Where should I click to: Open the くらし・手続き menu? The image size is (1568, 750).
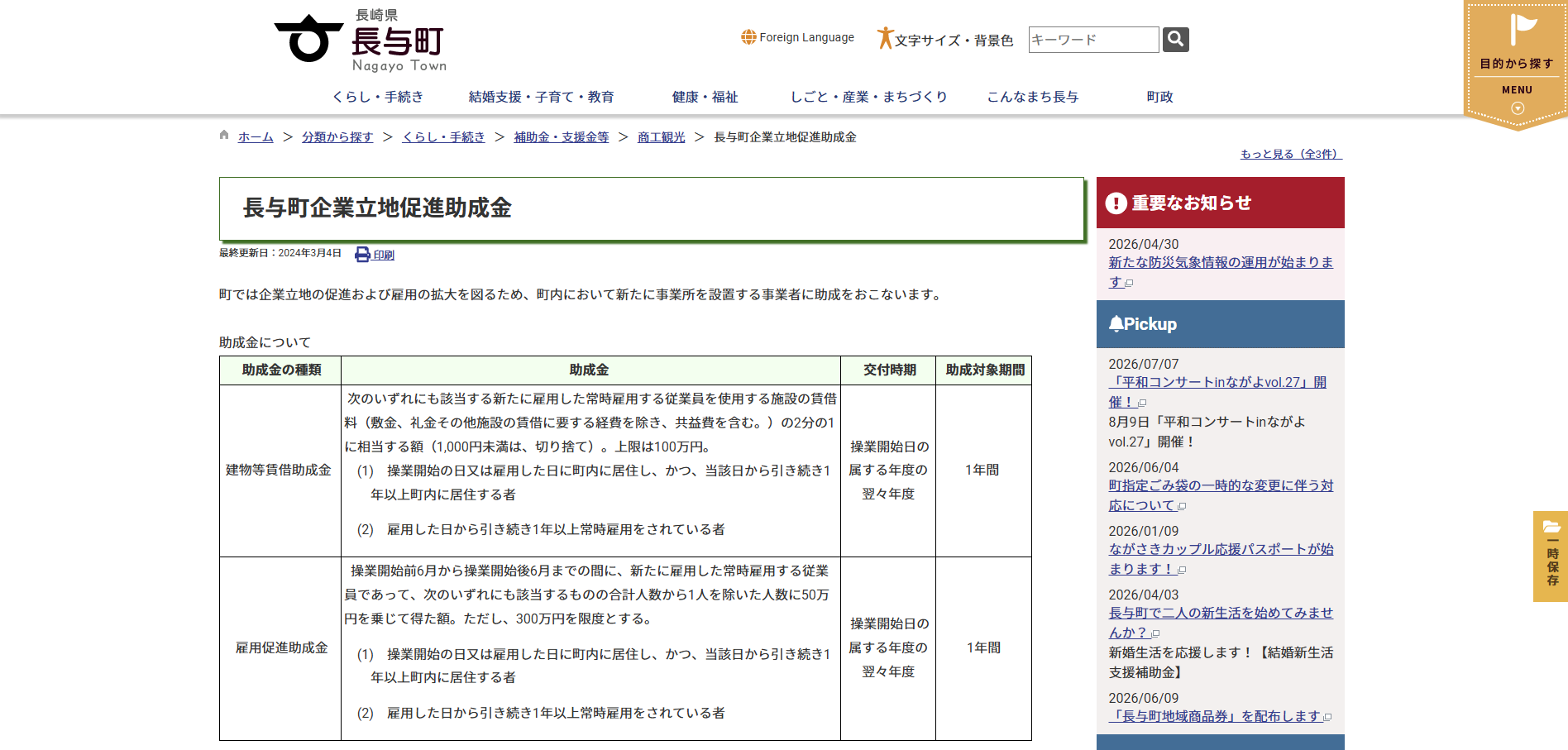(378, 97)
